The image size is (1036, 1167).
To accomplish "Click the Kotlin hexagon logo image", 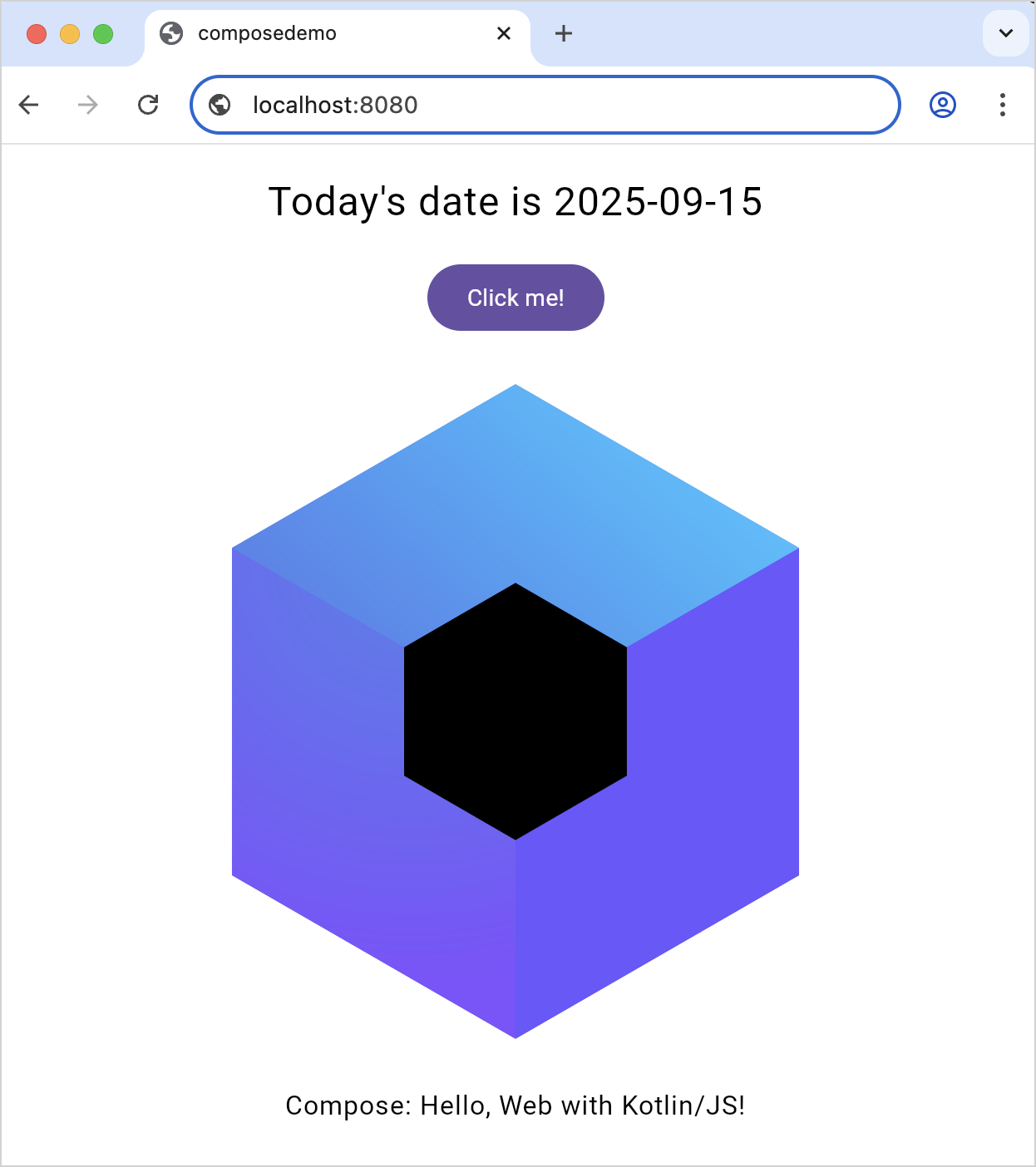I will point(516,711).
